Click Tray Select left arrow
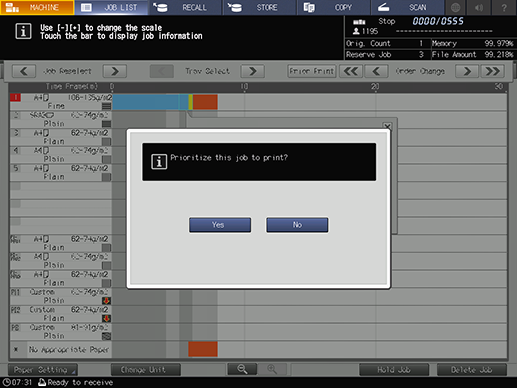The image size is (517, 388). (162, 71)
